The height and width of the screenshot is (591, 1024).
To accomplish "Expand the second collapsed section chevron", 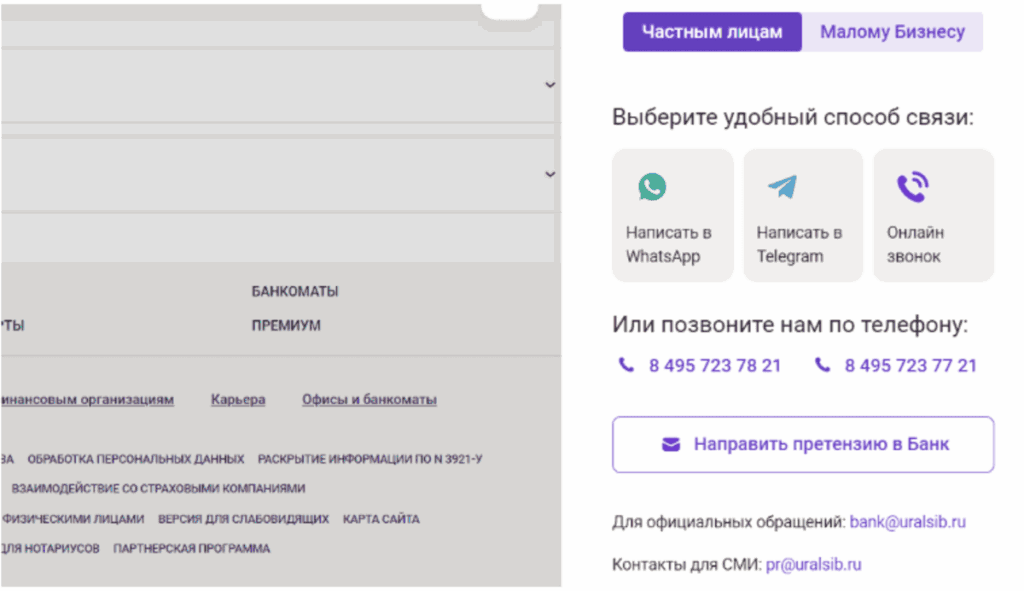I will click(550, 174).
